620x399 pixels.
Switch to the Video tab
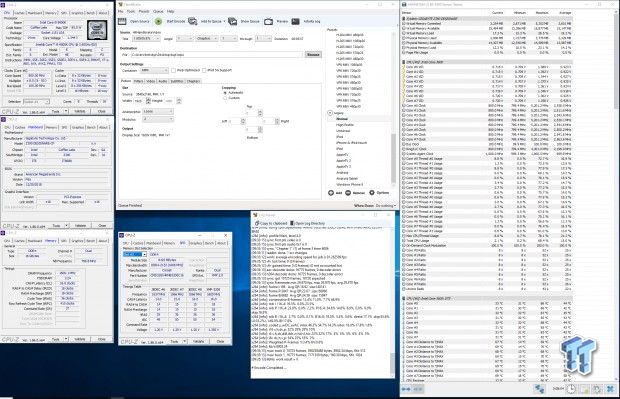tap(150, 81)
